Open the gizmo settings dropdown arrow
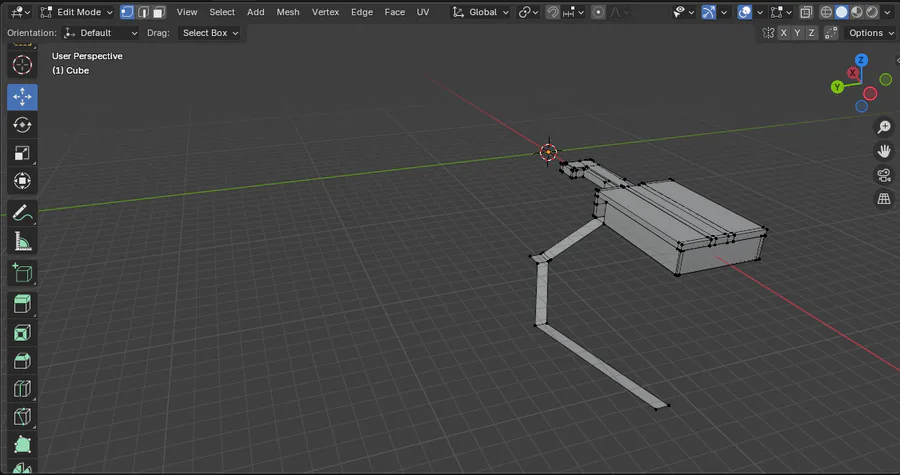Image resolution: width=900 pixels, height=475 pixels. tap(724, 12)
